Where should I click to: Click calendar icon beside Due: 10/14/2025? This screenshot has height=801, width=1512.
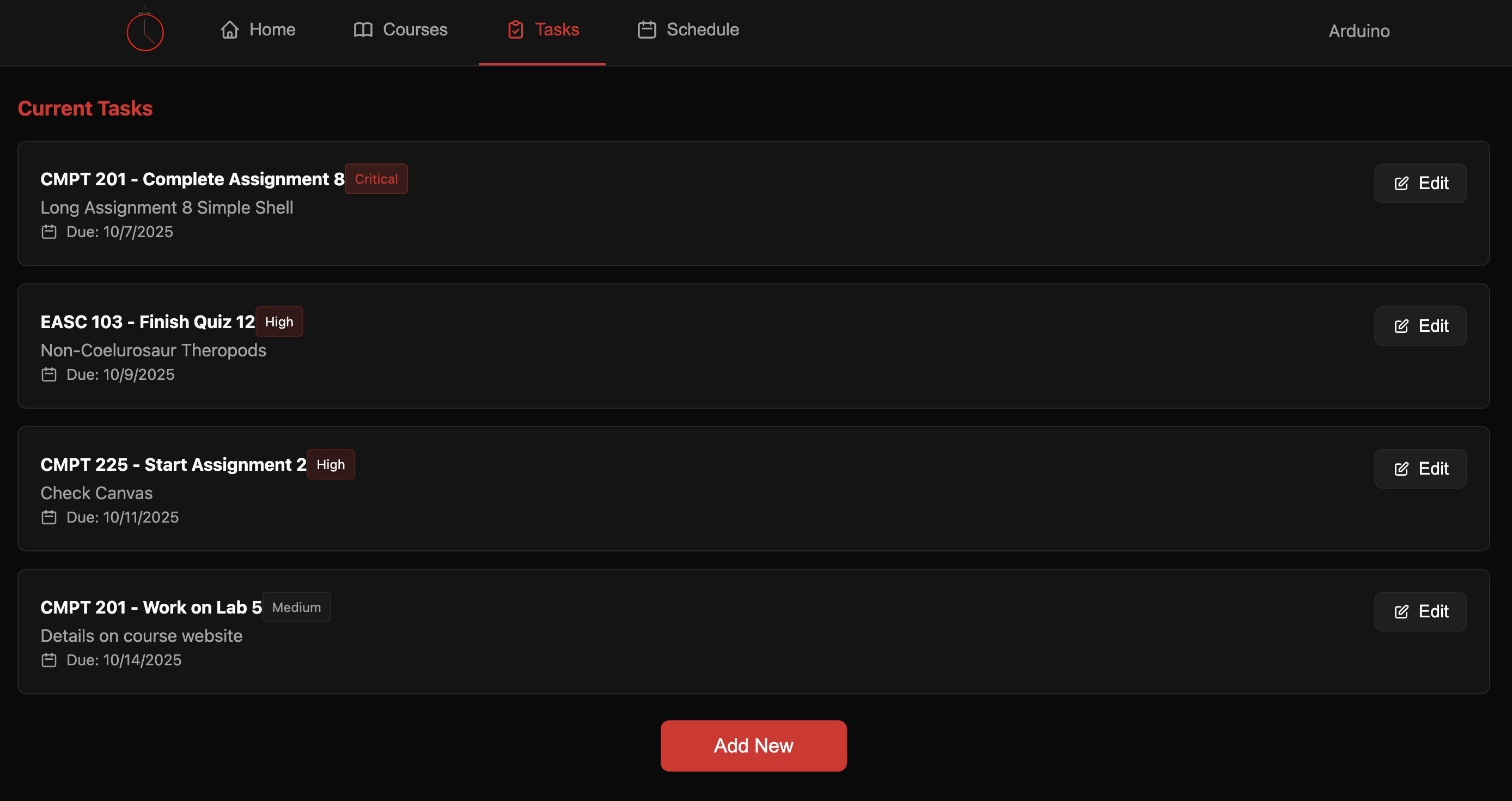(x=48, y=660)
